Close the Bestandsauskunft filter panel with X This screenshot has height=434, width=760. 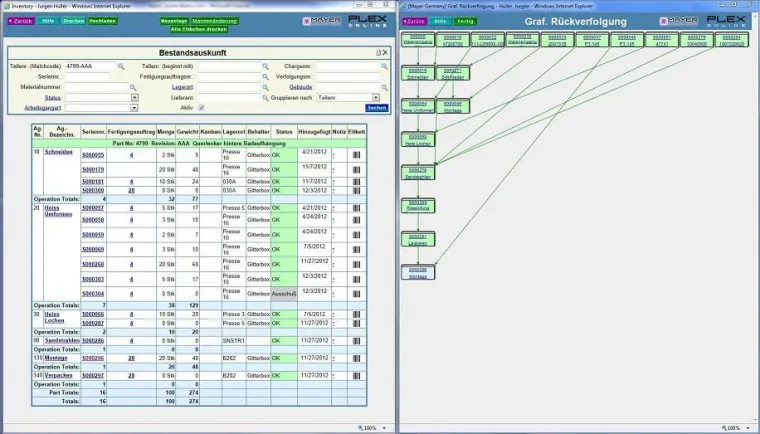[x=386, y=51]
